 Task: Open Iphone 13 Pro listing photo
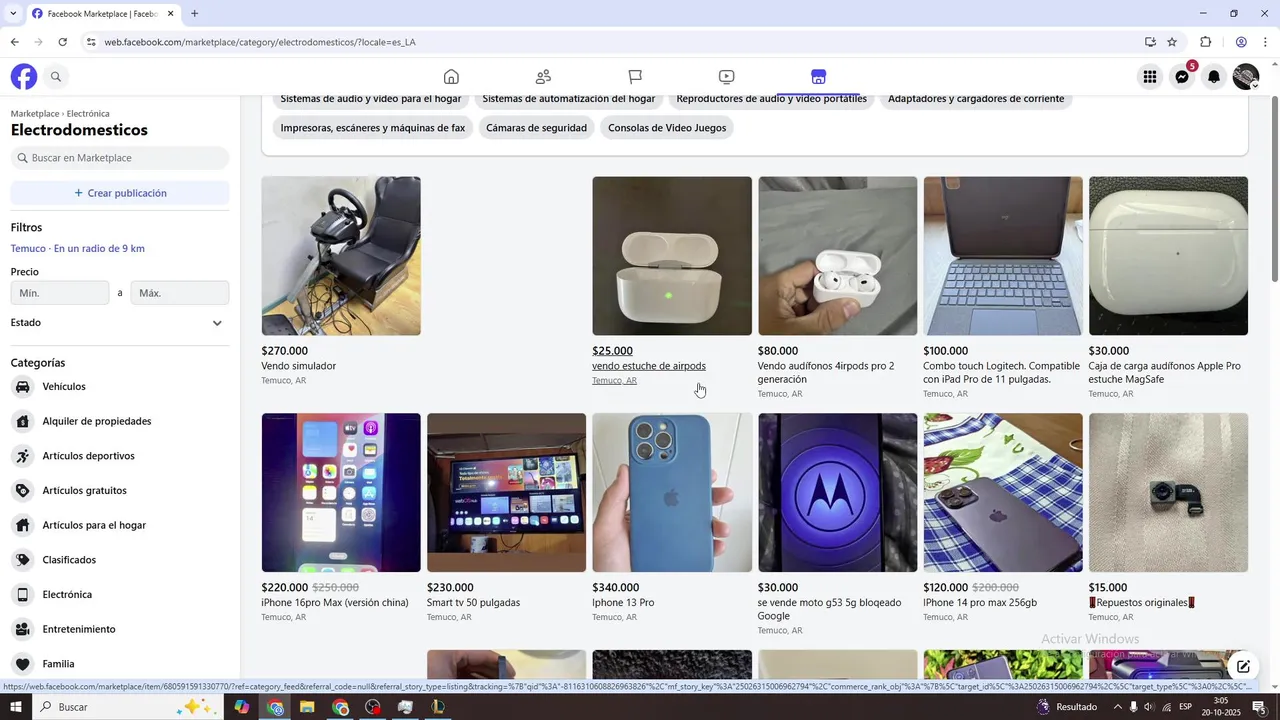(672, 493)
